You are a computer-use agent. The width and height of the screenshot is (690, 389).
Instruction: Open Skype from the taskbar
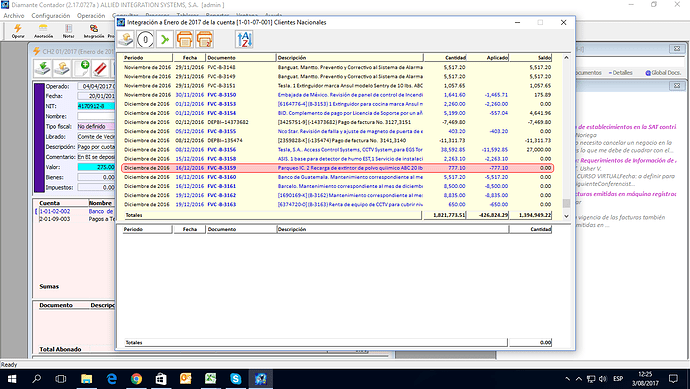click(235, 379)
